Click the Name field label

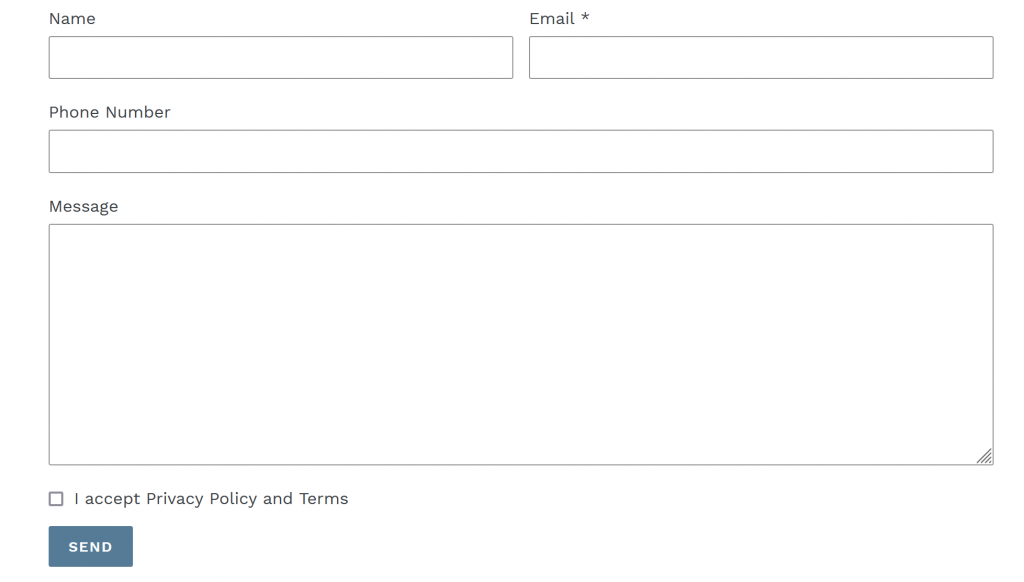pos(71,18)
